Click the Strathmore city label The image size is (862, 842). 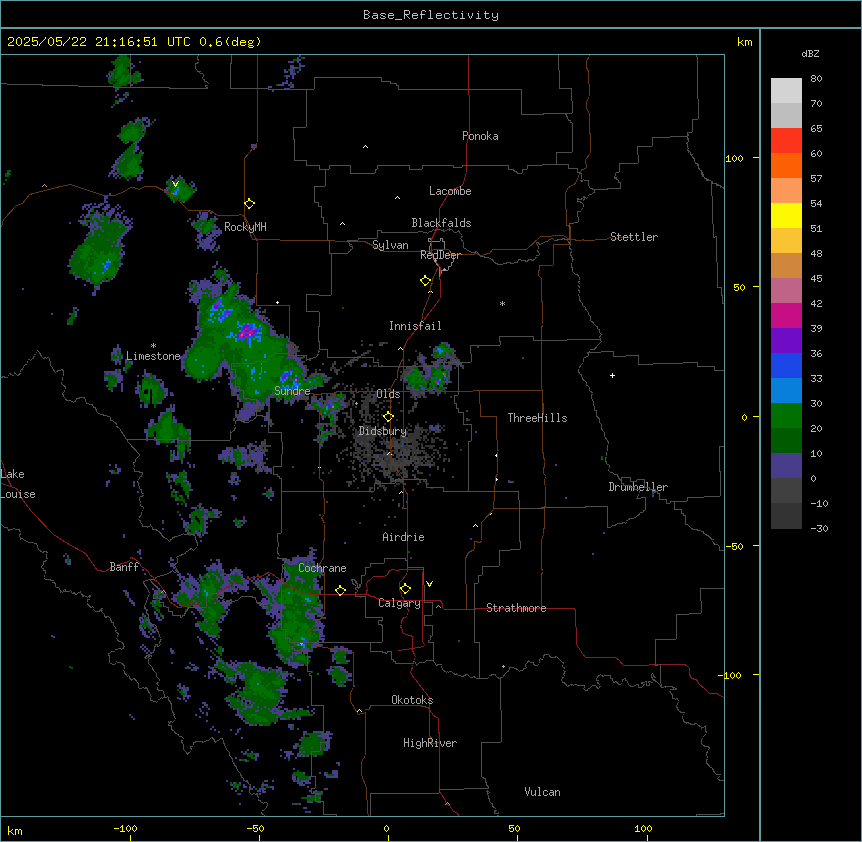pyautogui.click(x=516, y=608)
